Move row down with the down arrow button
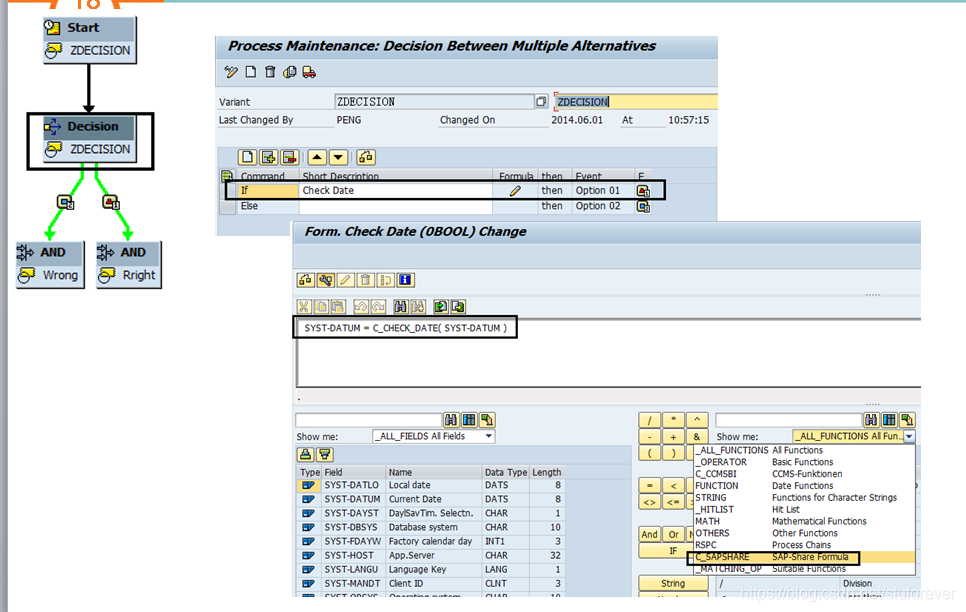 [x=338, y=157]
